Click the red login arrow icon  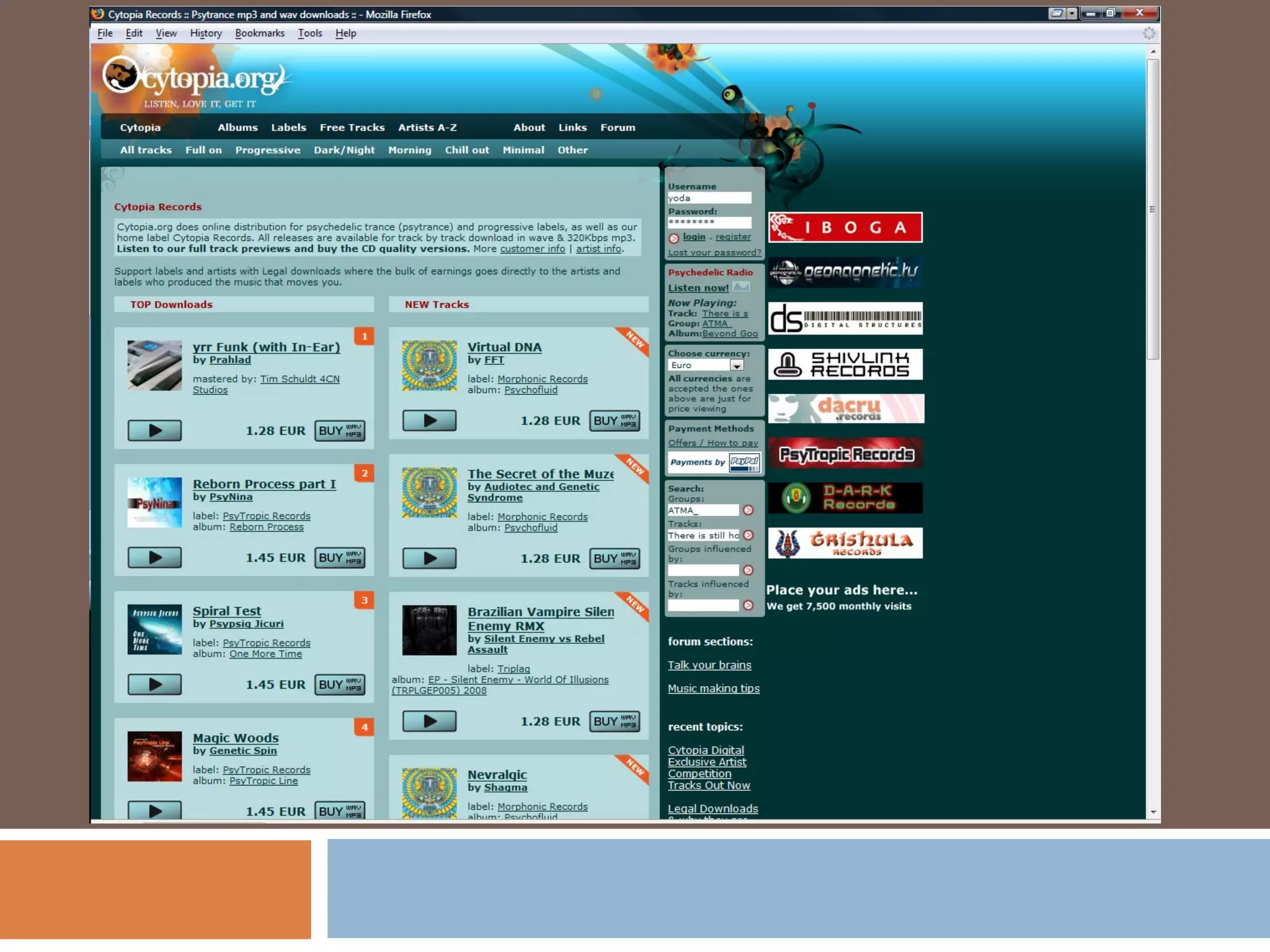pyautogui.click(x=673, y=238)
